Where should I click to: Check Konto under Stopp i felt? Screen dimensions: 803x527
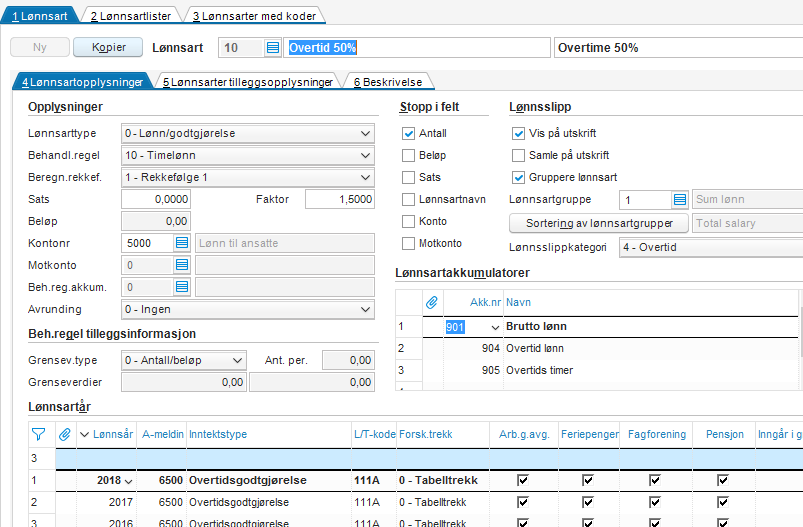(x=408, y=221)
